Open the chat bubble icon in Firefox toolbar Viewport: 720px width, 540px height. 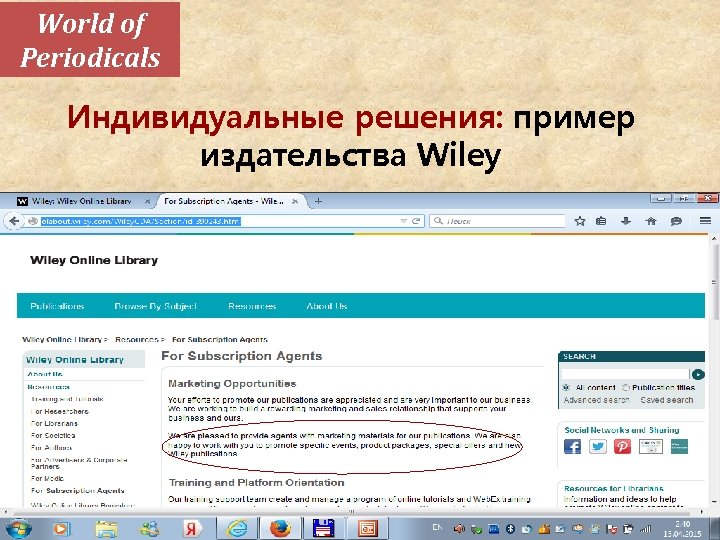click(x=676, y=221)
